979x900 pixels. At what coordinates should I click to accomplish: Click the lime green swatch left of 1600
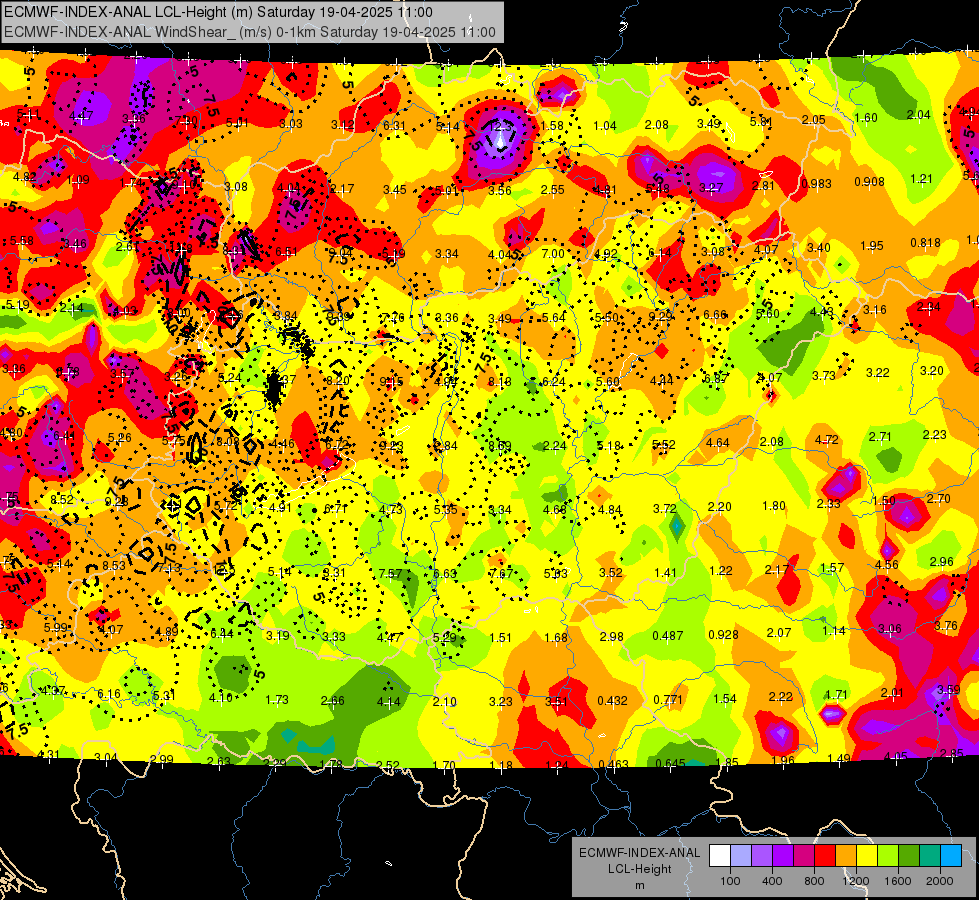(x=888, y=856)
